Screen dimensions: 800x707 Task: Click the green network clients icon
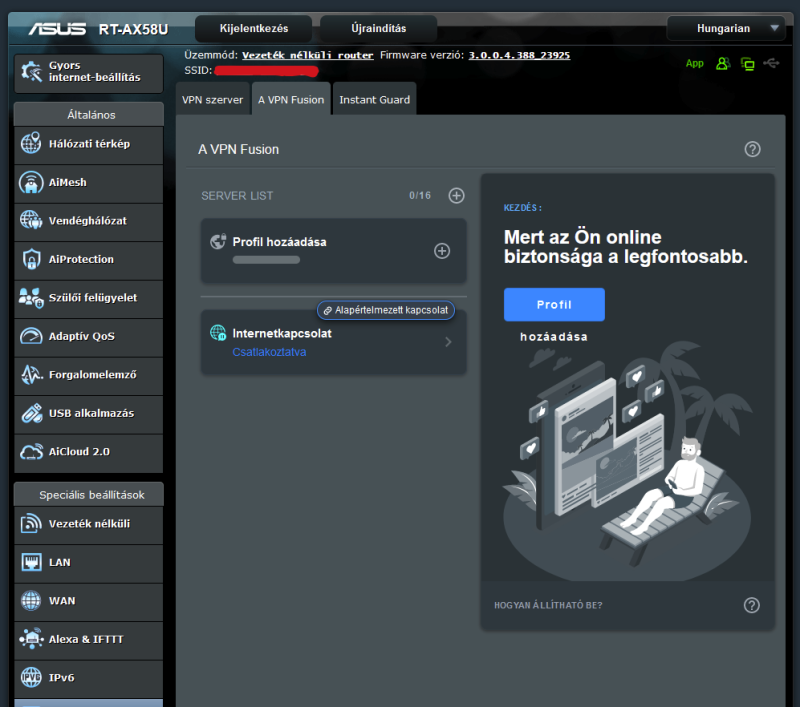(x=747, y=64)
